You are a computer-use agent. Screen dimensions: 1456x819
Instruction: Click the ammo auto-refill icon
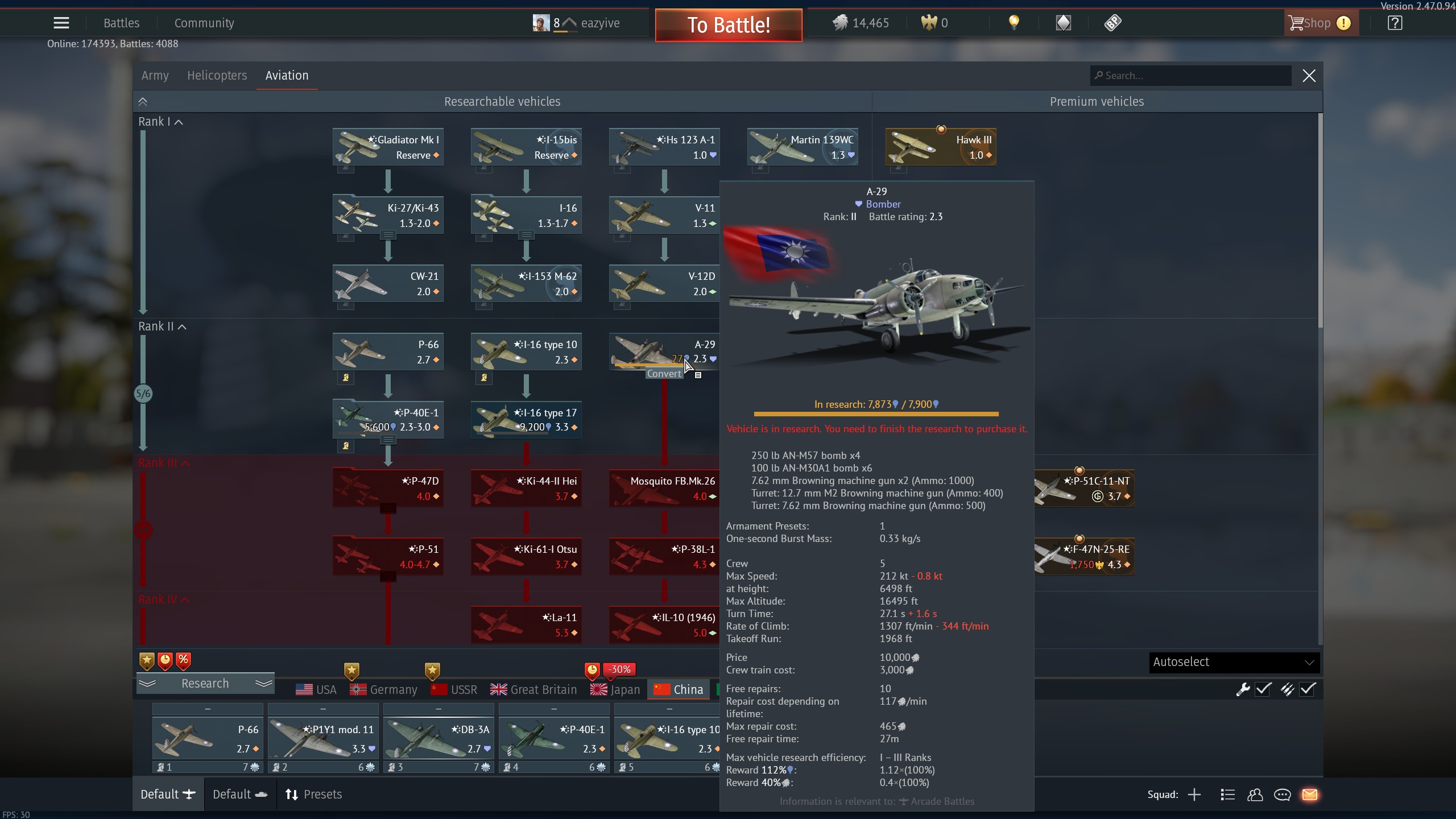1287,689
